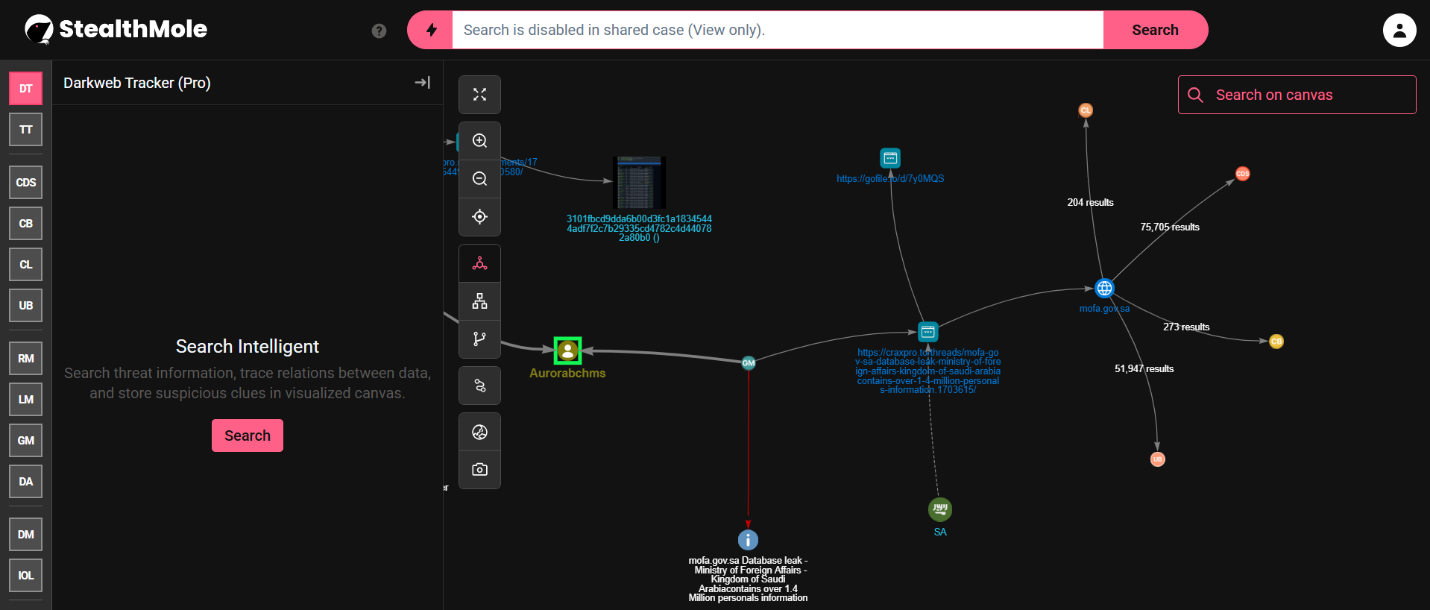Viewport: 1430px width, 610px height.
Task: Click the mofa.gov.sa Database leak description
Action: pos(748,579)
